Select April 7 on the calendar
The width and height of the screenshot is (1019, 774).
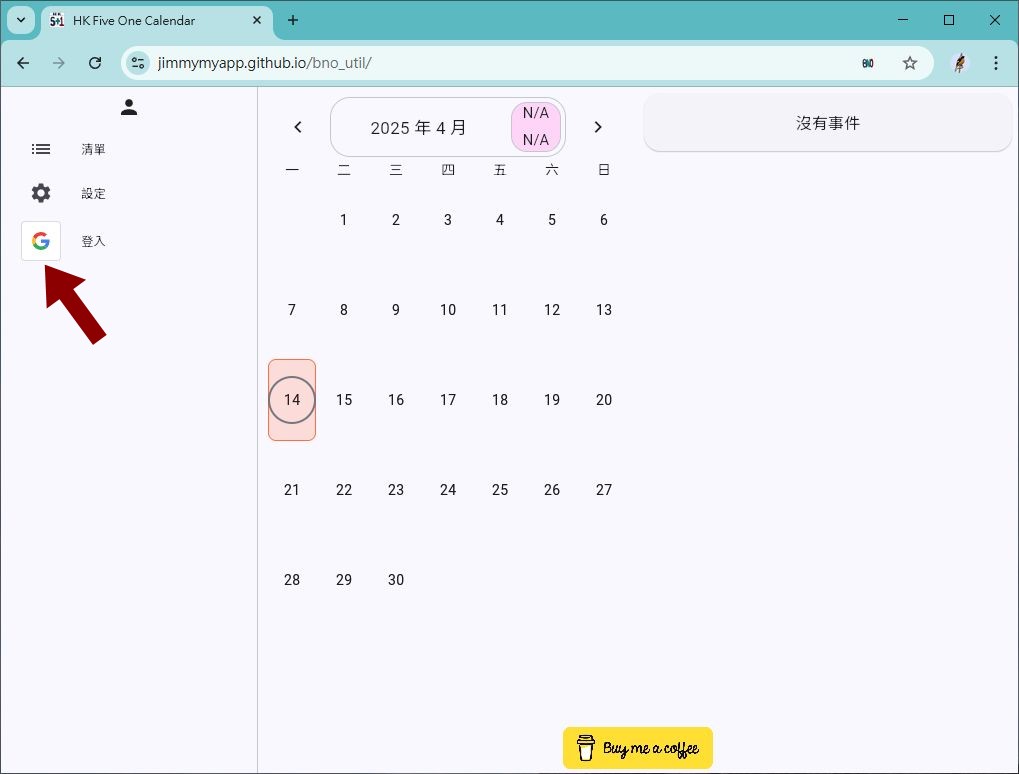[x=292, y=310]
